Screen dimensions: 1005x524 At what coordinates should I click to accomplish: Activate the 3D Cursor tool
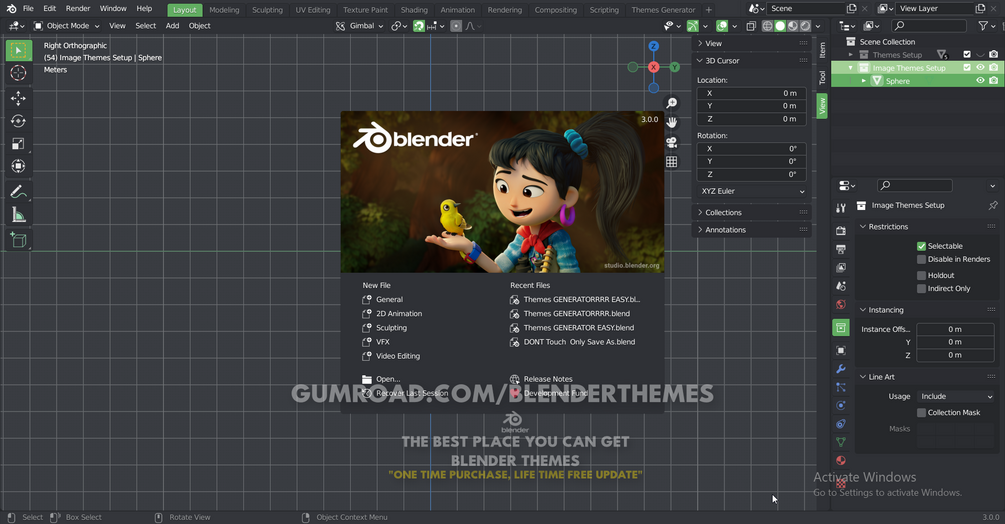point(19,73)
